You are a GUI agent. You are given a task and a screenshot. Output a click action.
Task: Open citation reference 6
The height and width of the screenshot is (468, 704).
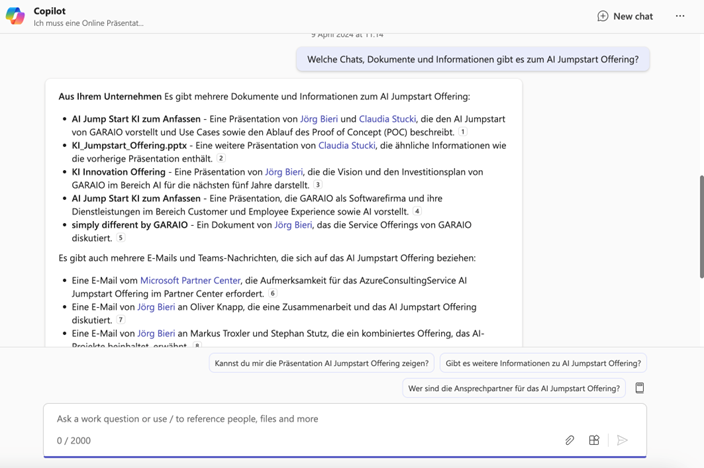(273, 293)
